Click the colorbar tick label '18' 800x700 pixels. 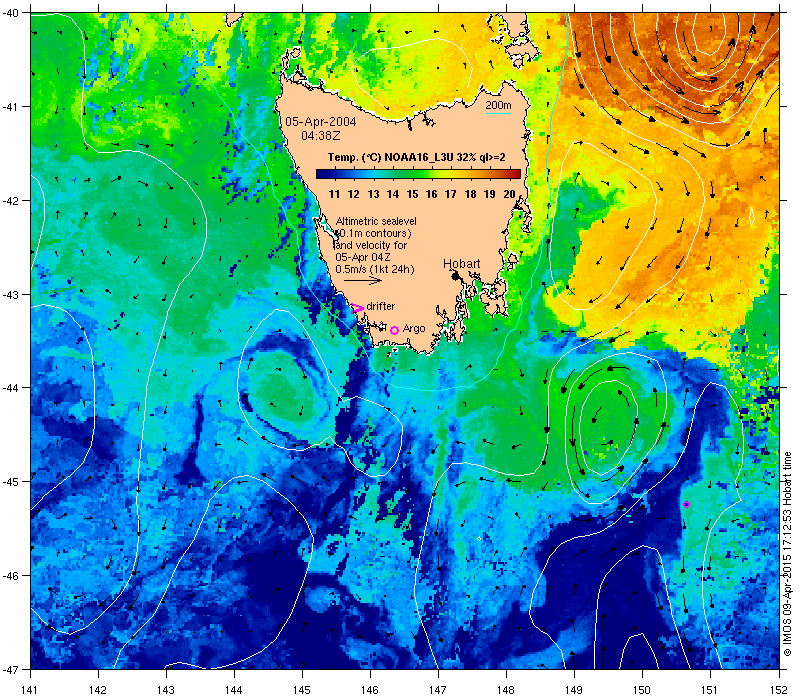tap(470, 194)
